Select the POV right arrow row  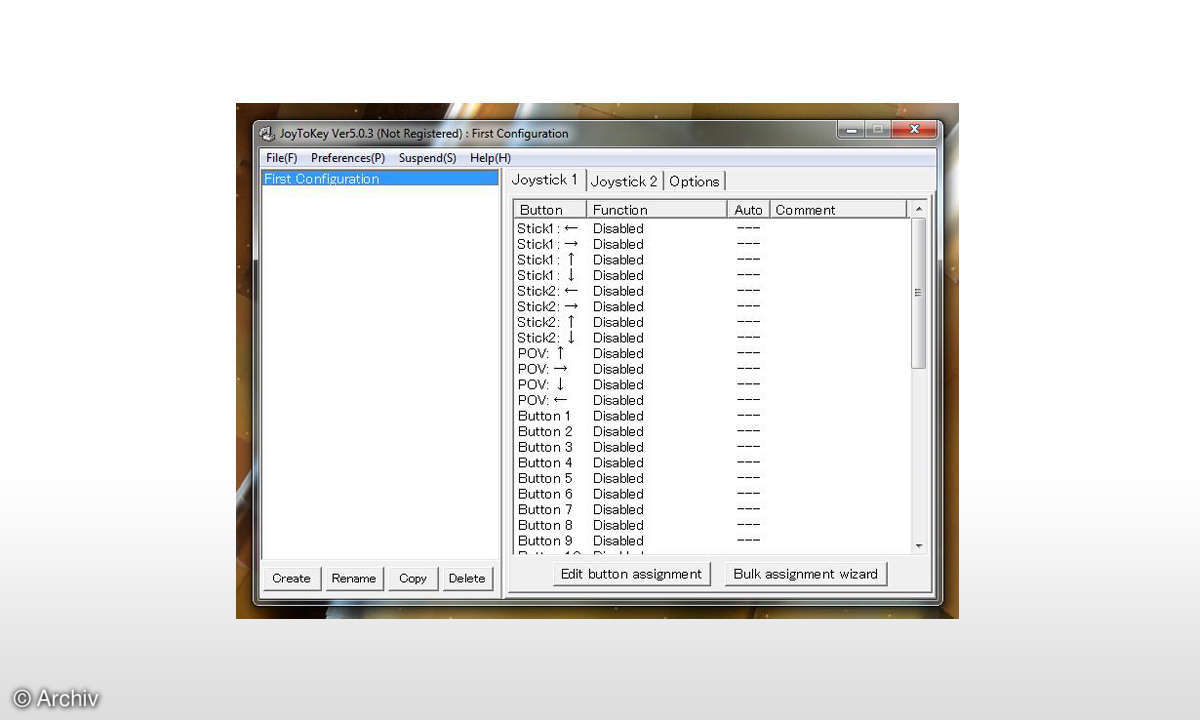coord(712,369)
